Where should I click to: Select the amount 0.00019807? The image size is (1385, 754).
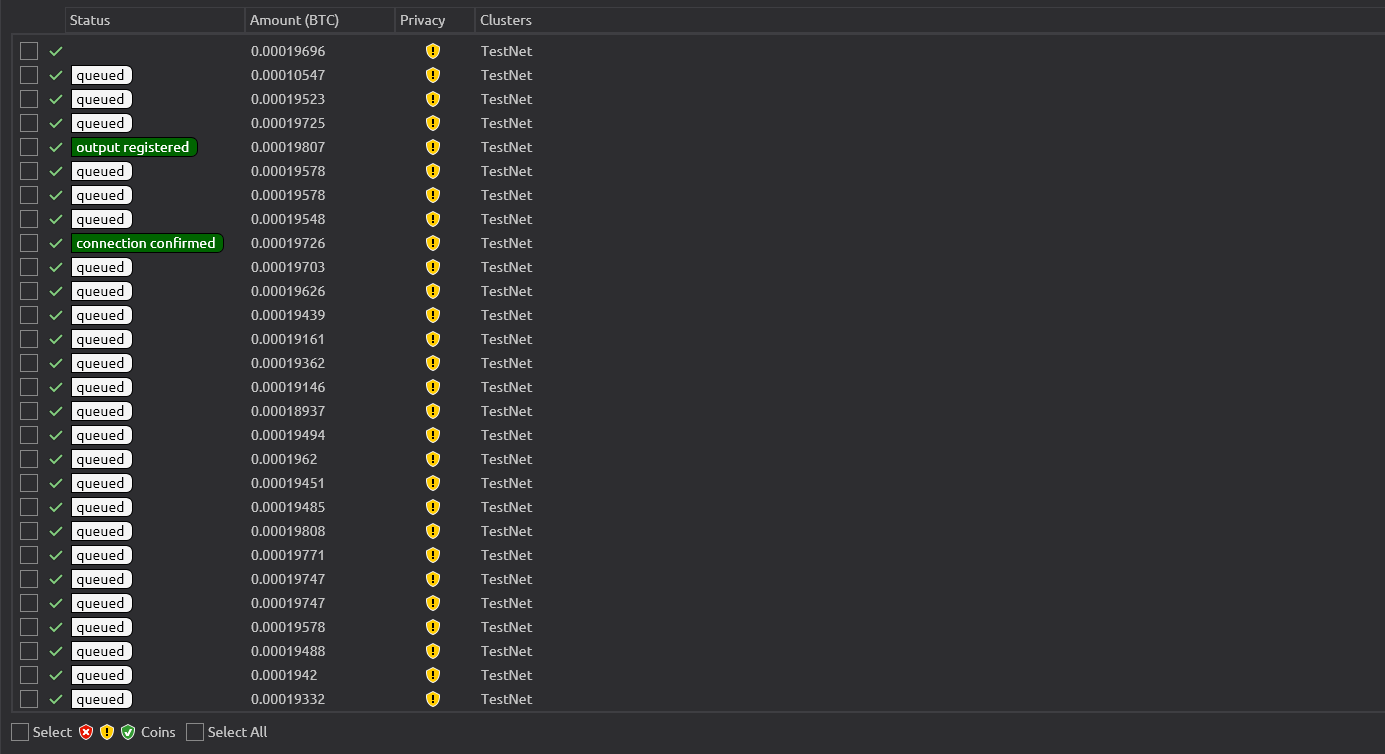click(288, 147)
